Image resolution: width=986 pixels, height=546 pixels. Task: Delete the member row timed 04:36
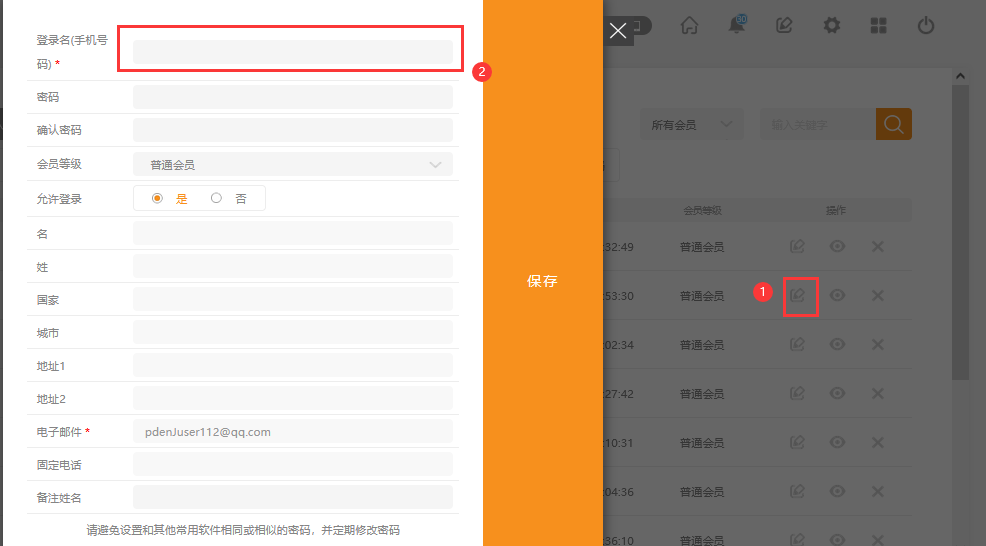(878, 492)
